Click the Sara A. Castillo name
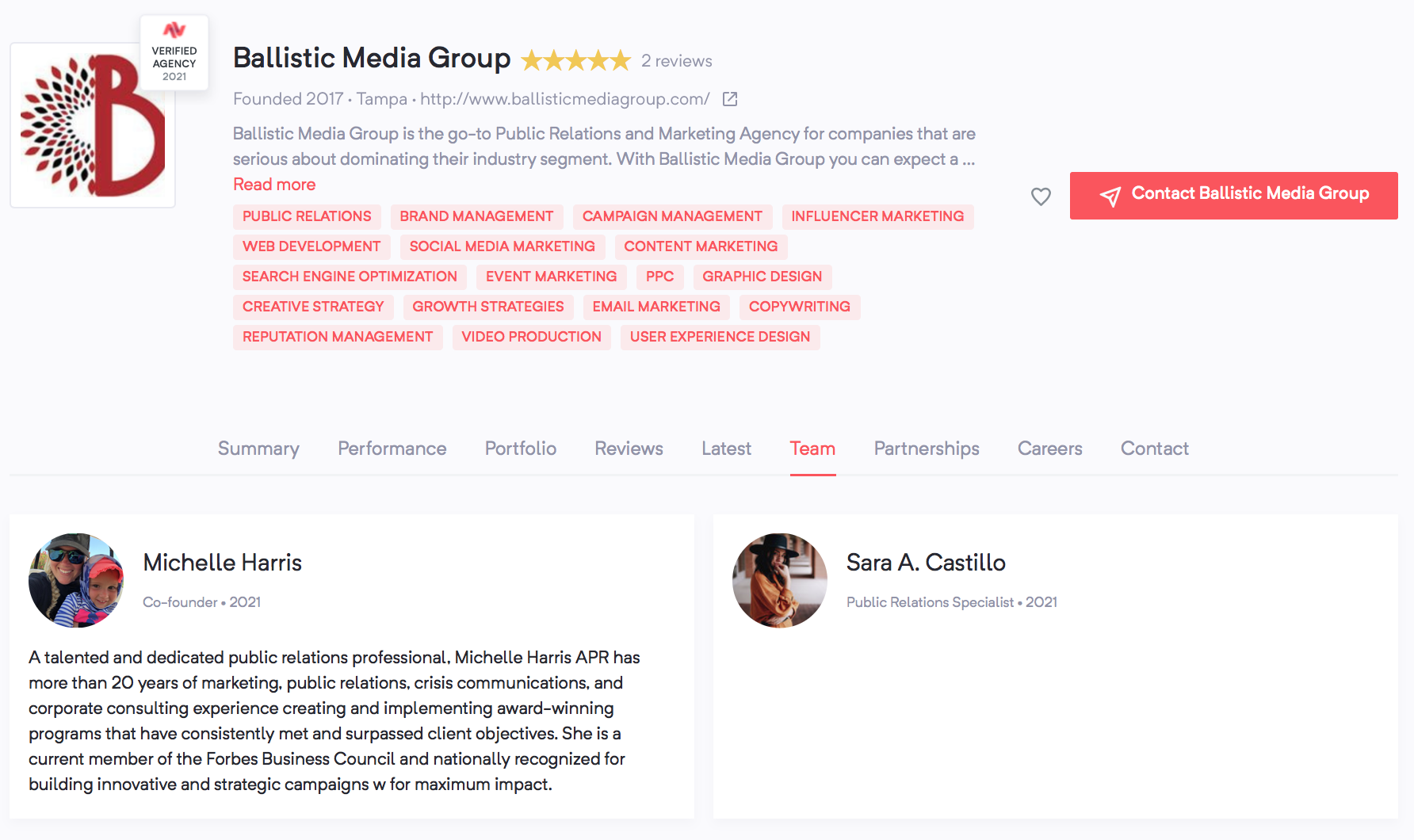 tap(926, 563)
